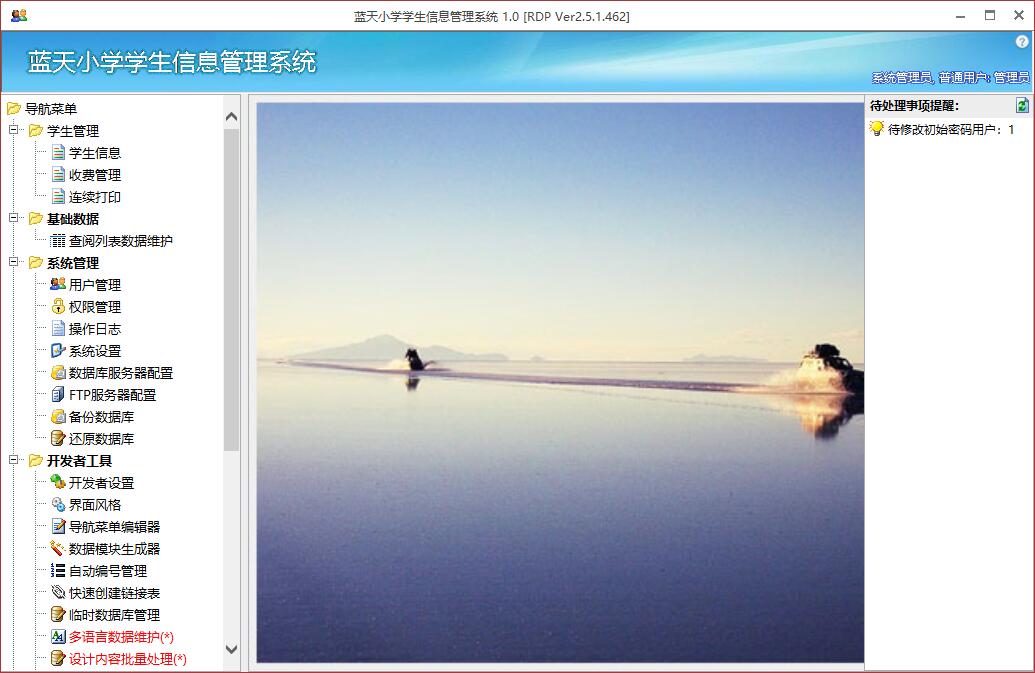Viewport: 1035px width, 673px height.
Task: Open 用户管理 entry
Action: pyautogui.click(x=95, y=285)
